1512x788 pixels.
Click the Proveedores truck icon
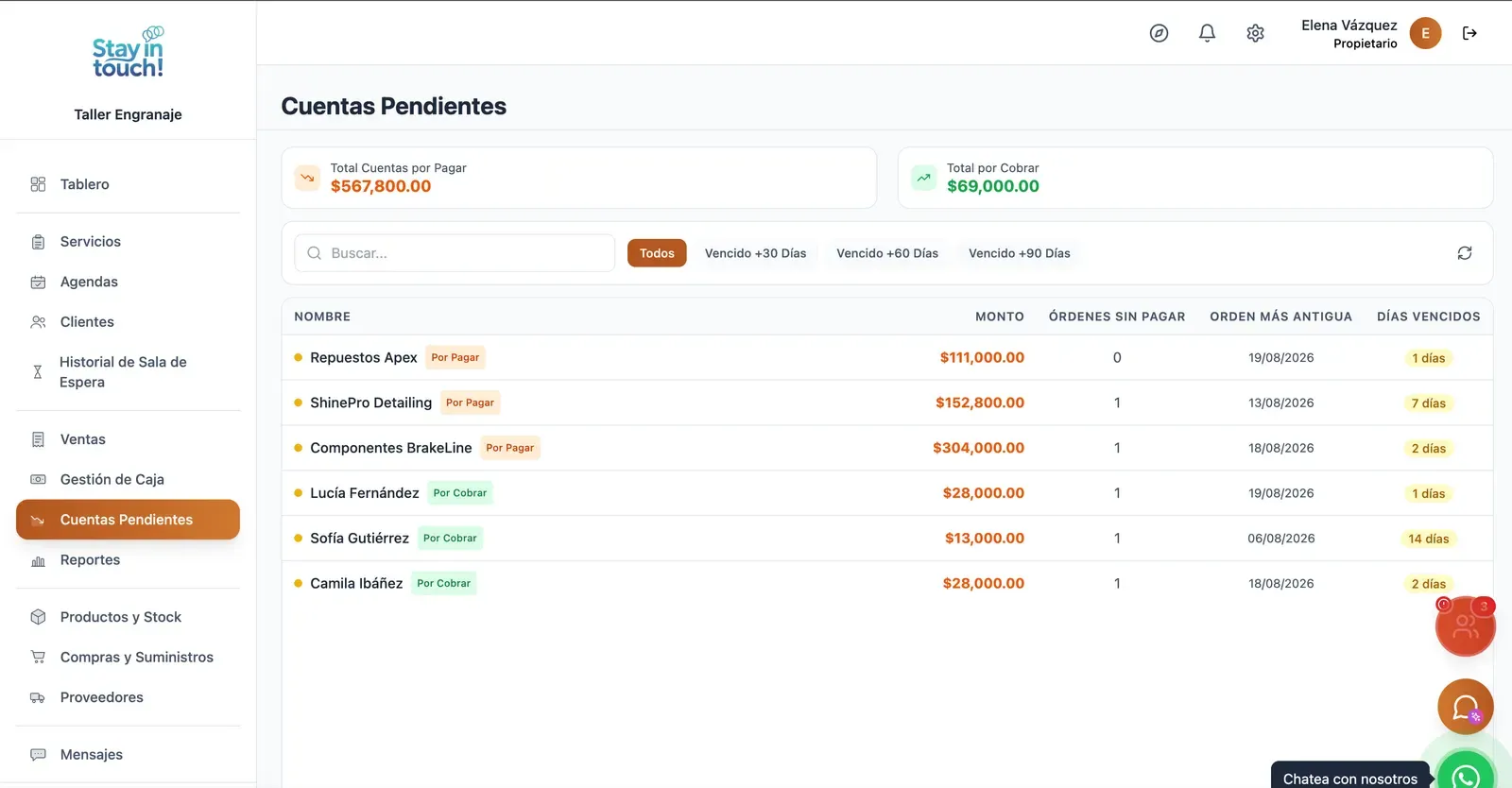coord(38,697)
